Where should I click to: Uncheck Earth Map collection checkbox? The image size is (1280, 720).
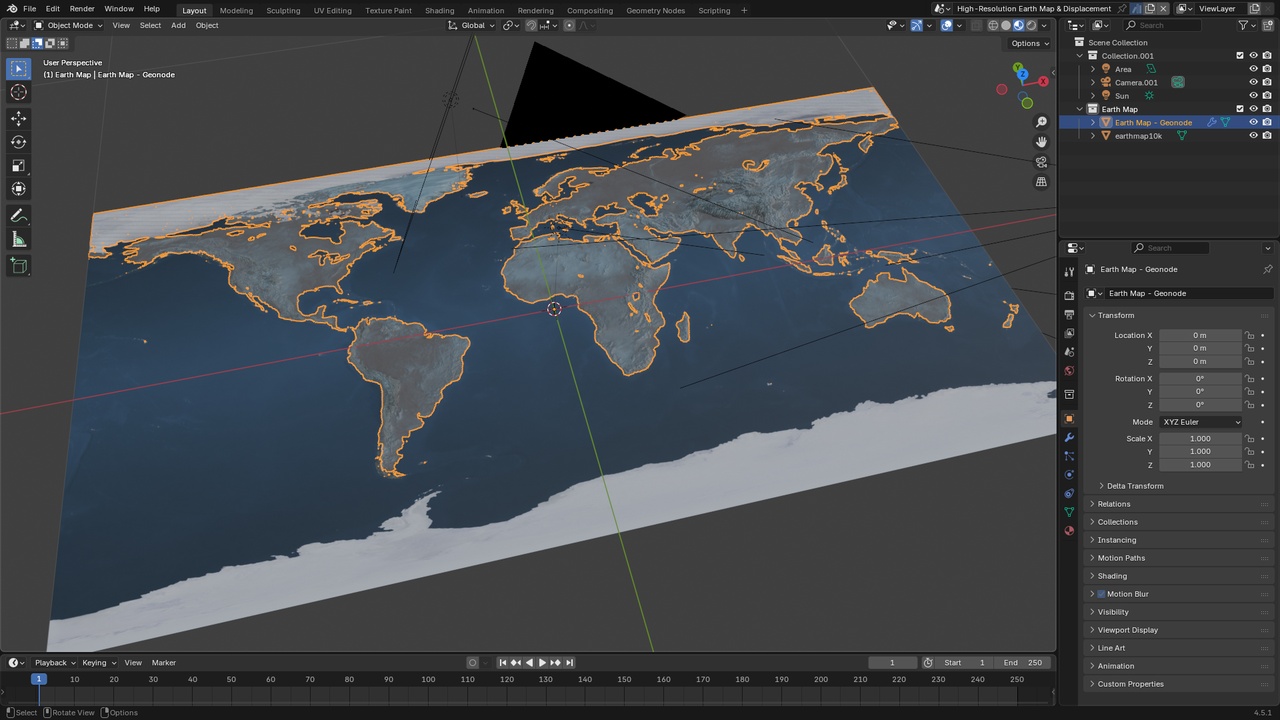(1240, 109)
